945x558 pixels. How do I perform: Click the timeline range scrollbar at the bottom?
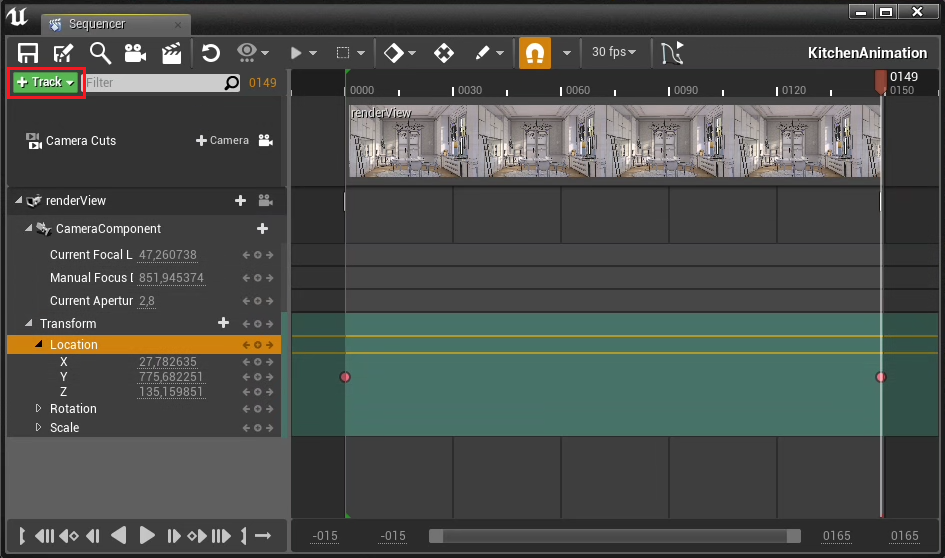point(614,536)
